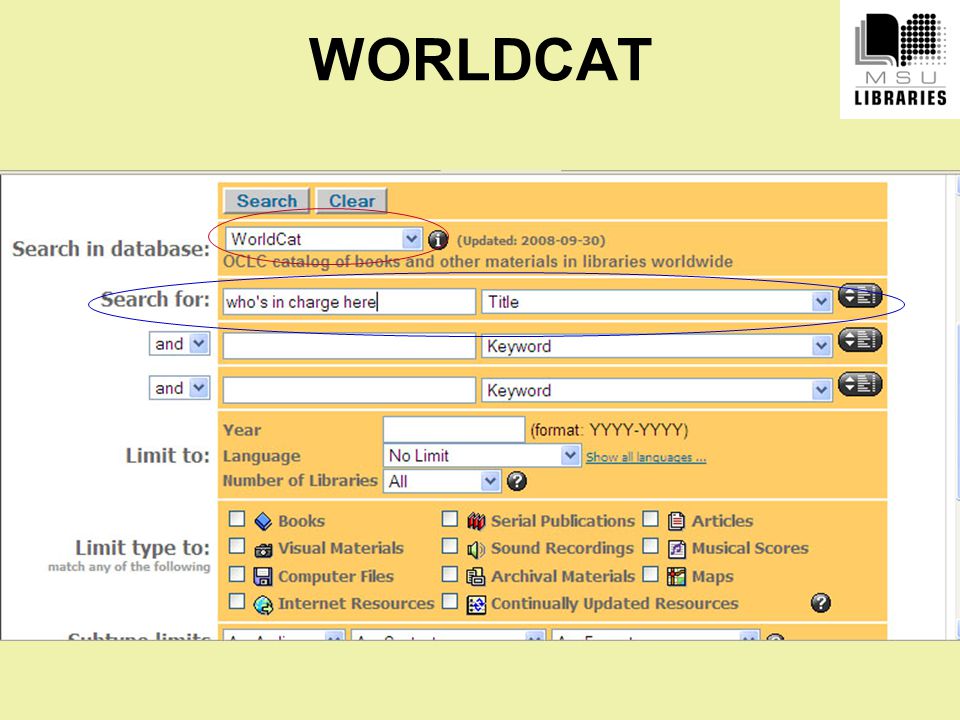Click the Serial Publications icon
This screenshot has height=720, width=960.
[x=476, y=521]
